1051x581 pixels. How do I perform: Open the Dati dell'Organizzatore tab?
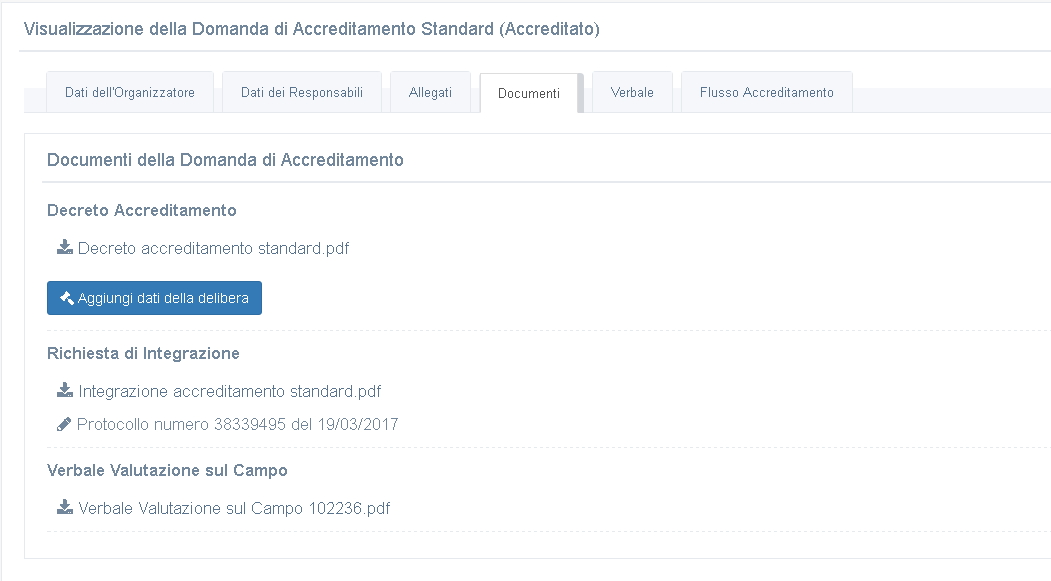point(130,92)
